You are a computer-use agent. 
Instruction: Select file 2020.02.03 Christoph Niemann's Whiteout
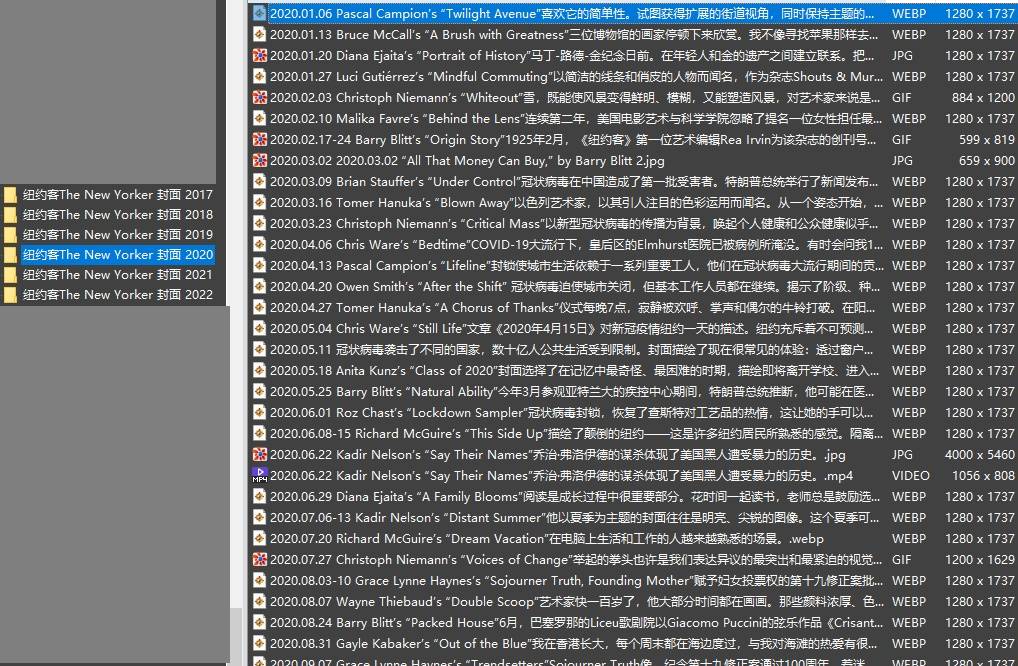point(575,97)
